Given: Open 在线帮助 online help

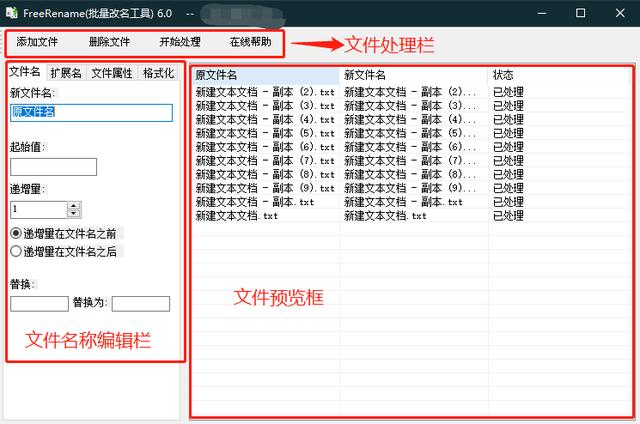Looking at the screenshot, I should pyautogui.click(x=250, y=42).
